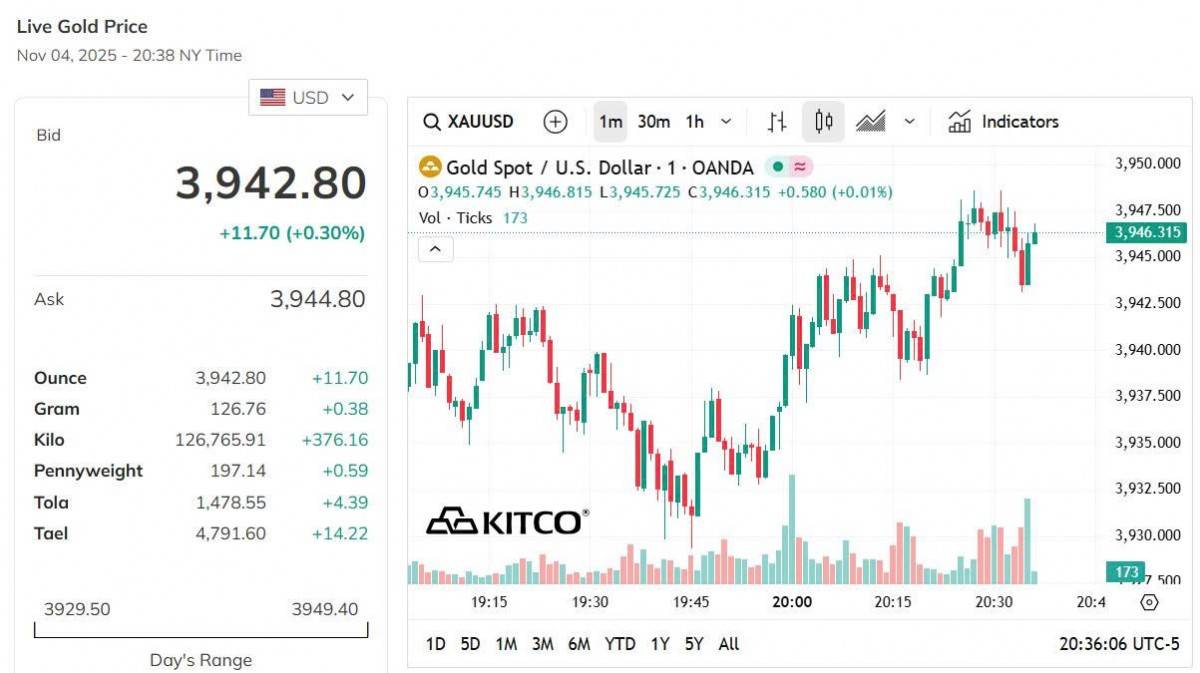Expand the timeframe dropdown next to 1h

click(x=726, y=121)
